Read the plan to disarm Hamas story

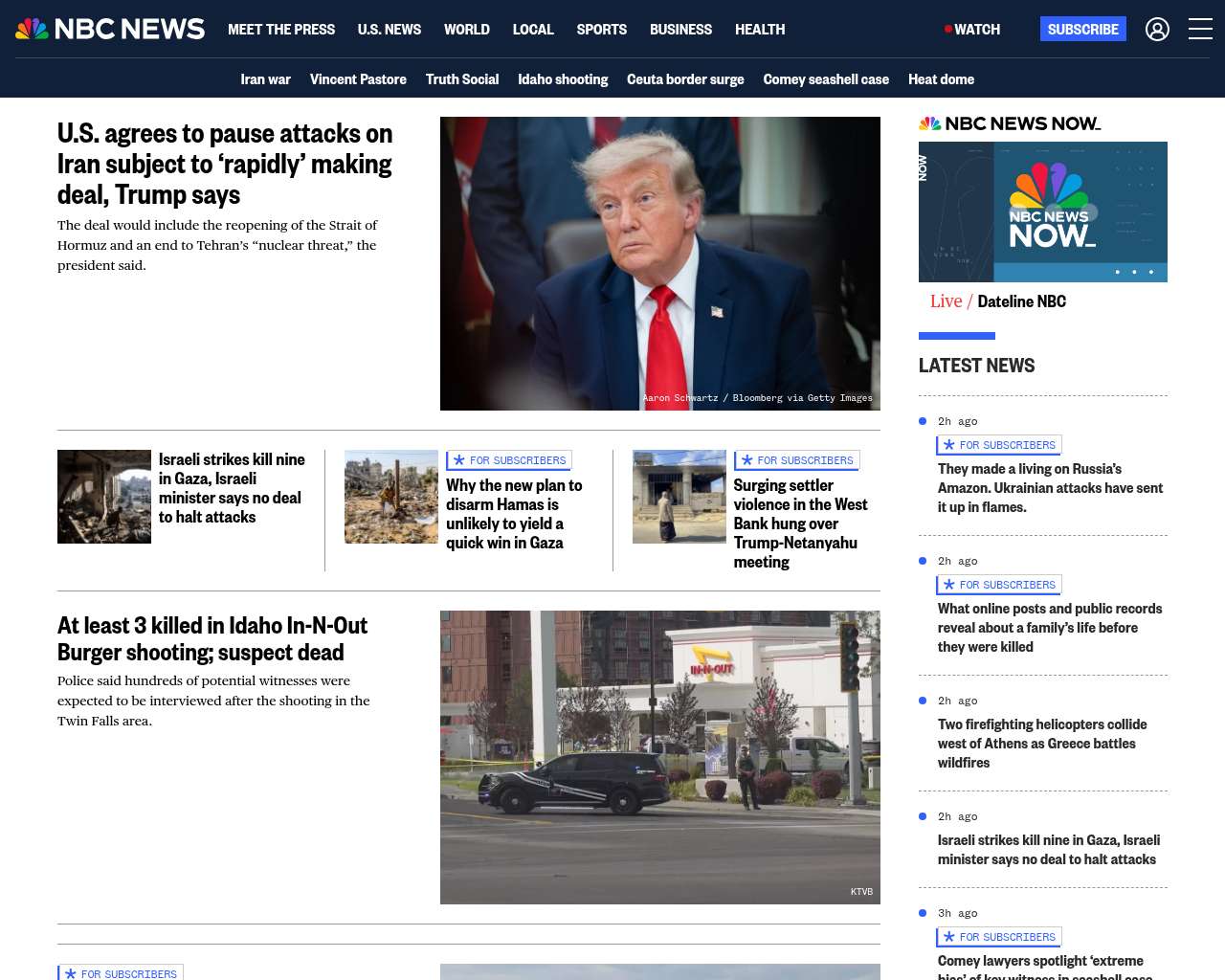tap(514, 514)
